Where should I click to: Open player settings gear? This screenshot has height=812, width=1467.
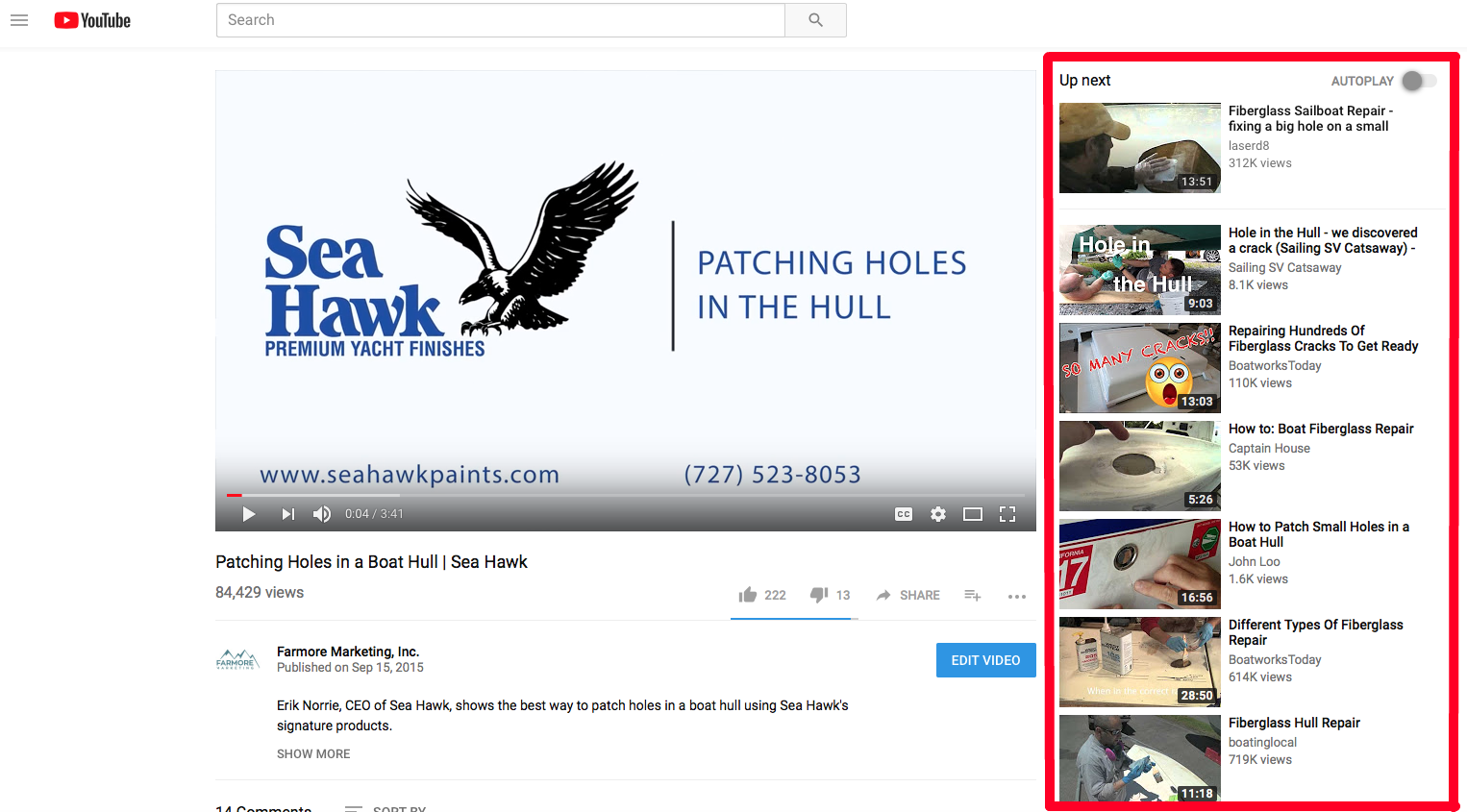point(938,514)
